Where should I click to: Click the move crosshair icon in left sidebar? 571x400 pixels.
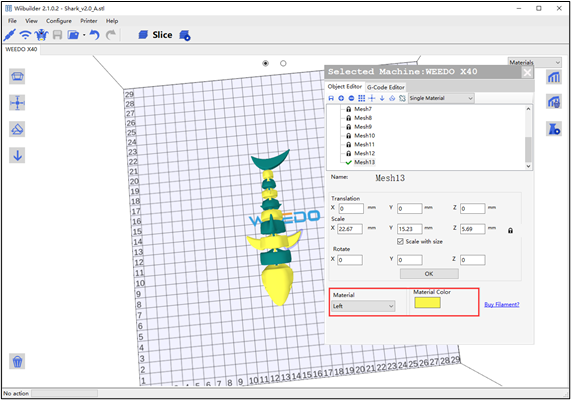(17, 103)
